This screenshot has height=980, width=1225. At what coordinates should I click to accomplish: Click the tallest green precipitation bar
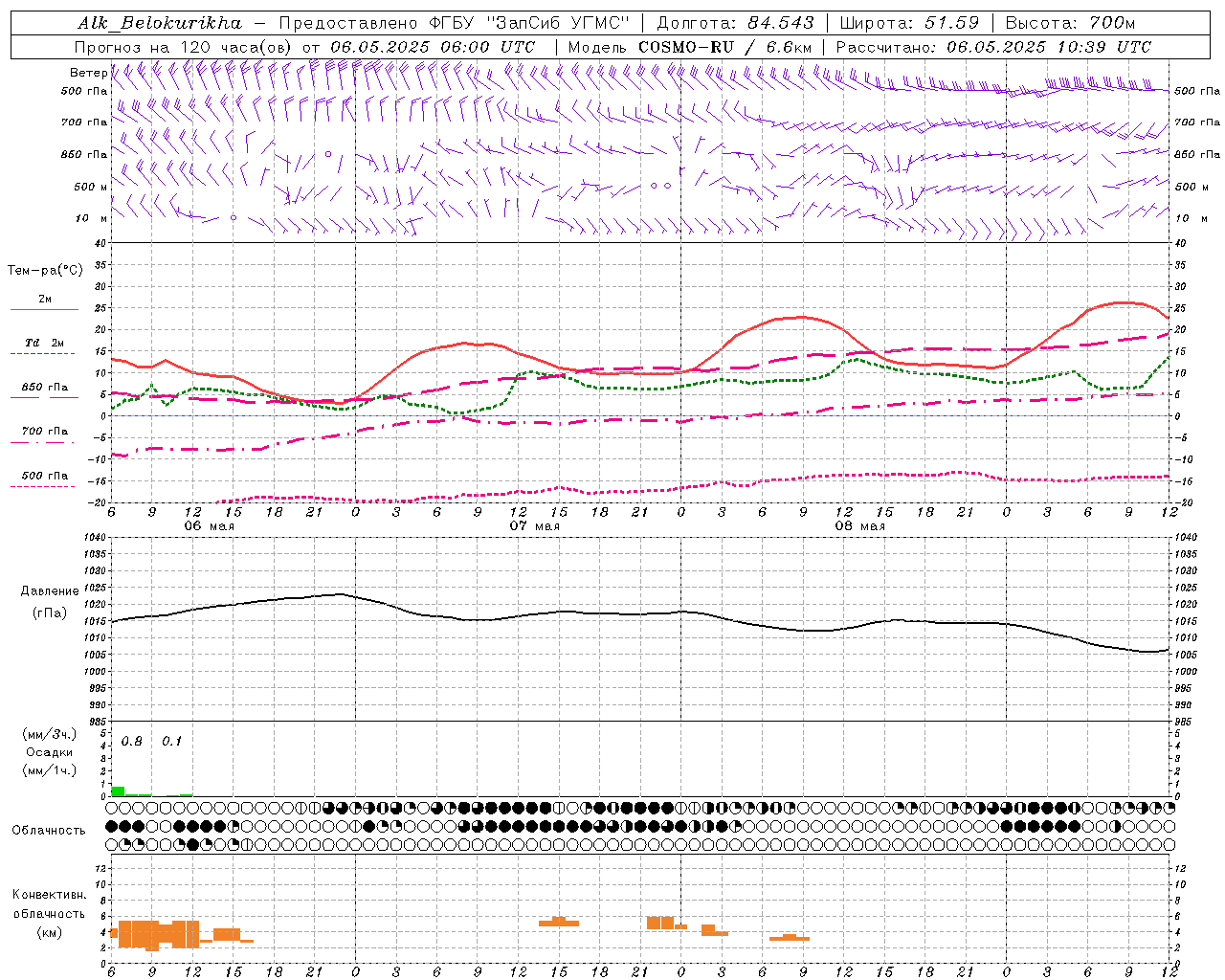(119, 791)
